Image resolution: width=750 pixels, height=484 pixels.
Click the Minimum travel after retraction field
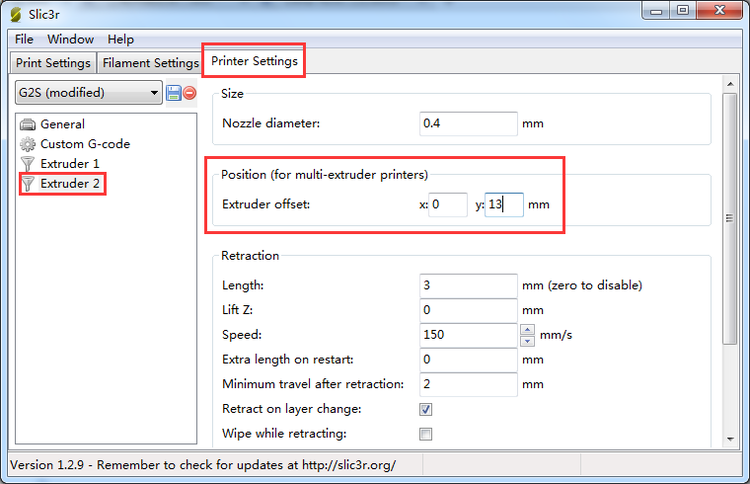pyautogui.click(x=468, y=384)
